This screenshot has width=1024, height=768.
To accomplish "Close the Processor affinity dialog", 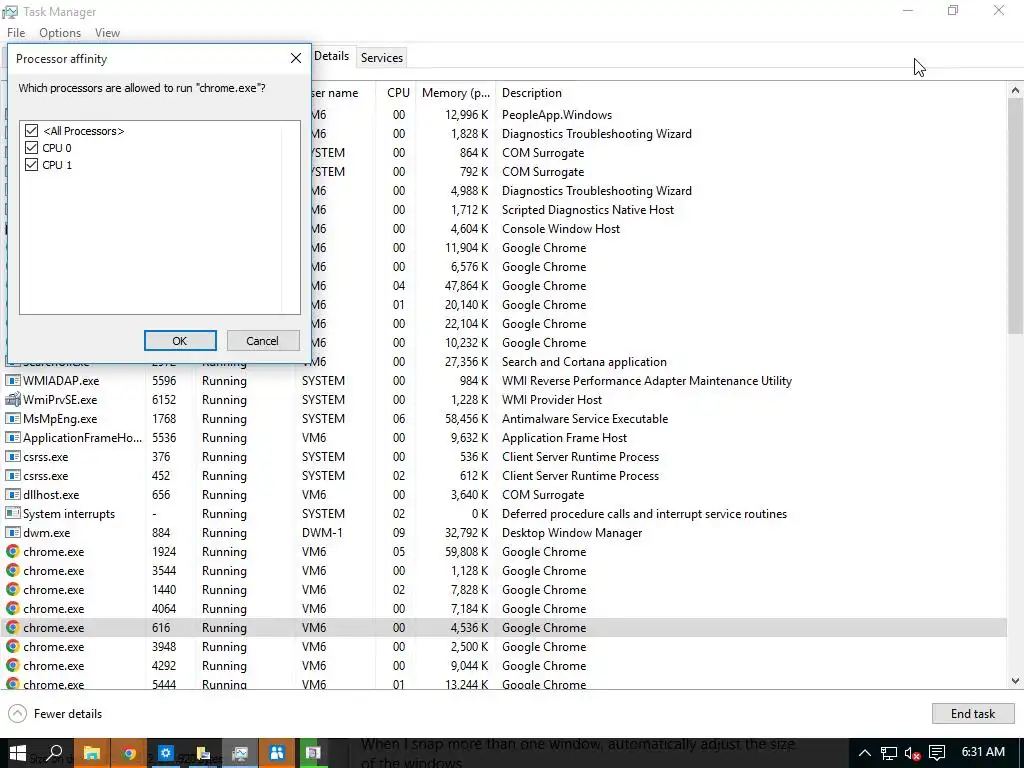I will click(296, 58).
